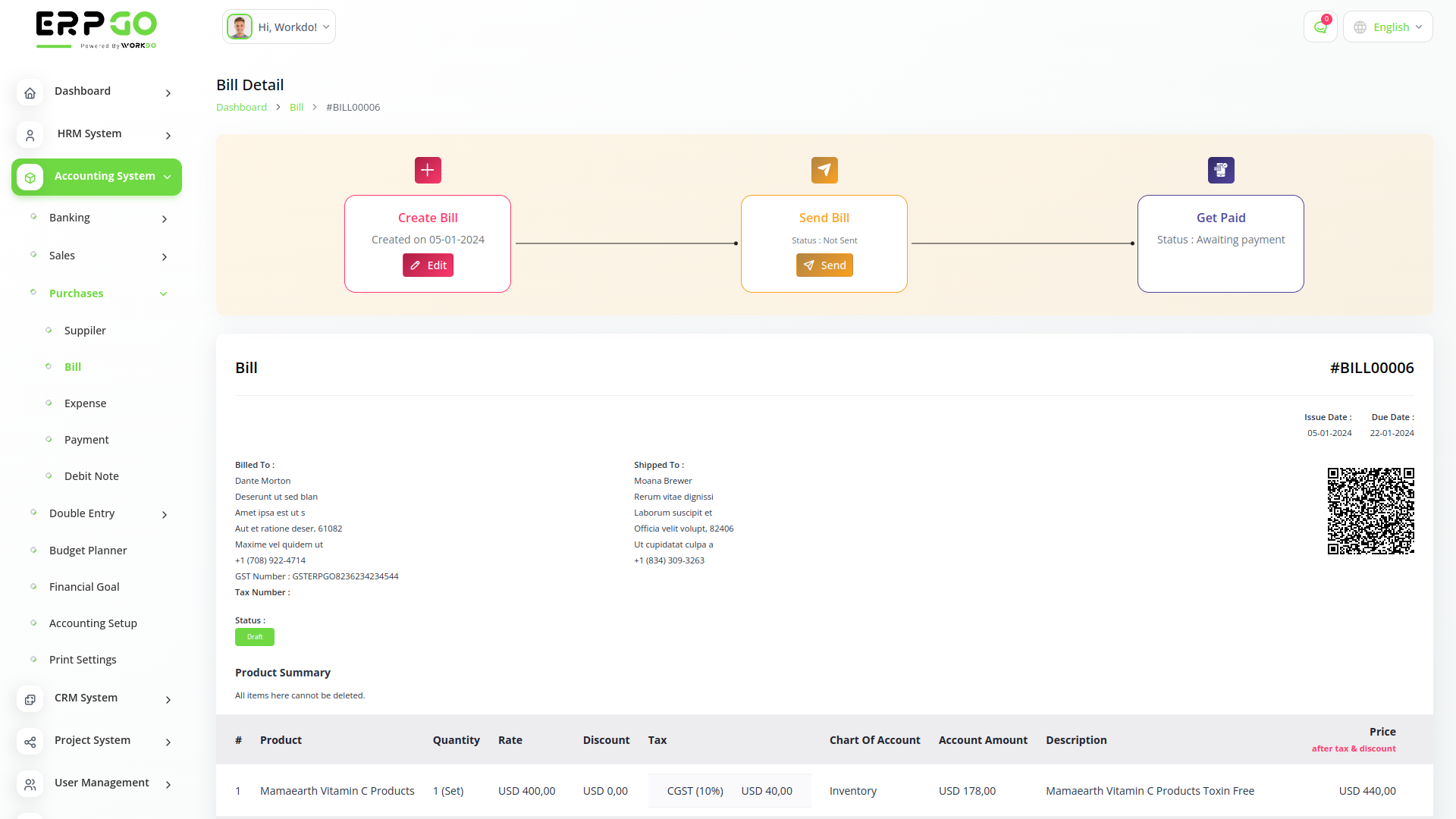Click the purple Get Paid payment icon
This screenshot has height=819, width=1456.
coord(1221,170)
